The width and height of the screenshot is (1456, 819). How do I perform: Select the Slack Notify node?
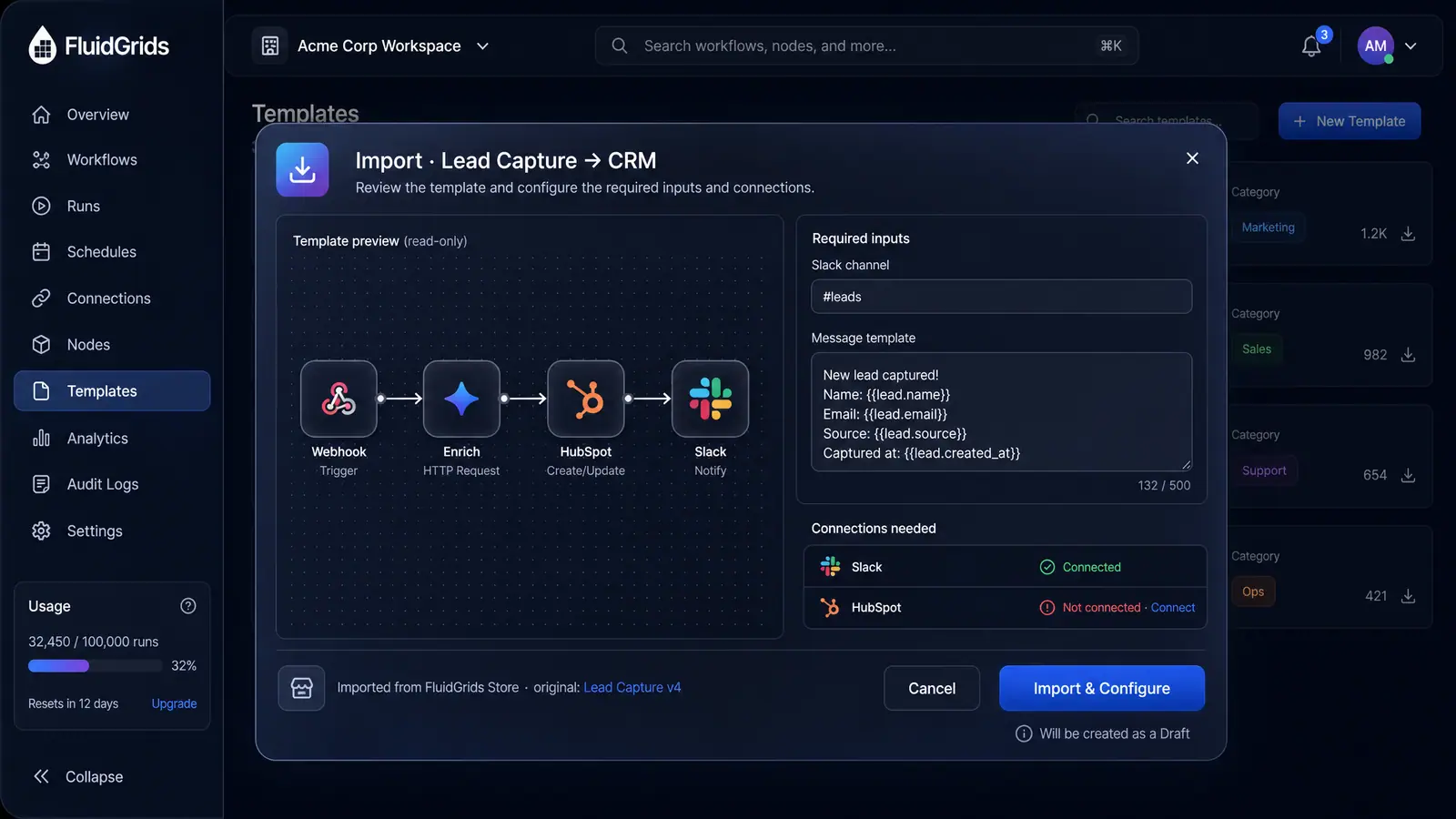click(x=711, y=399)
